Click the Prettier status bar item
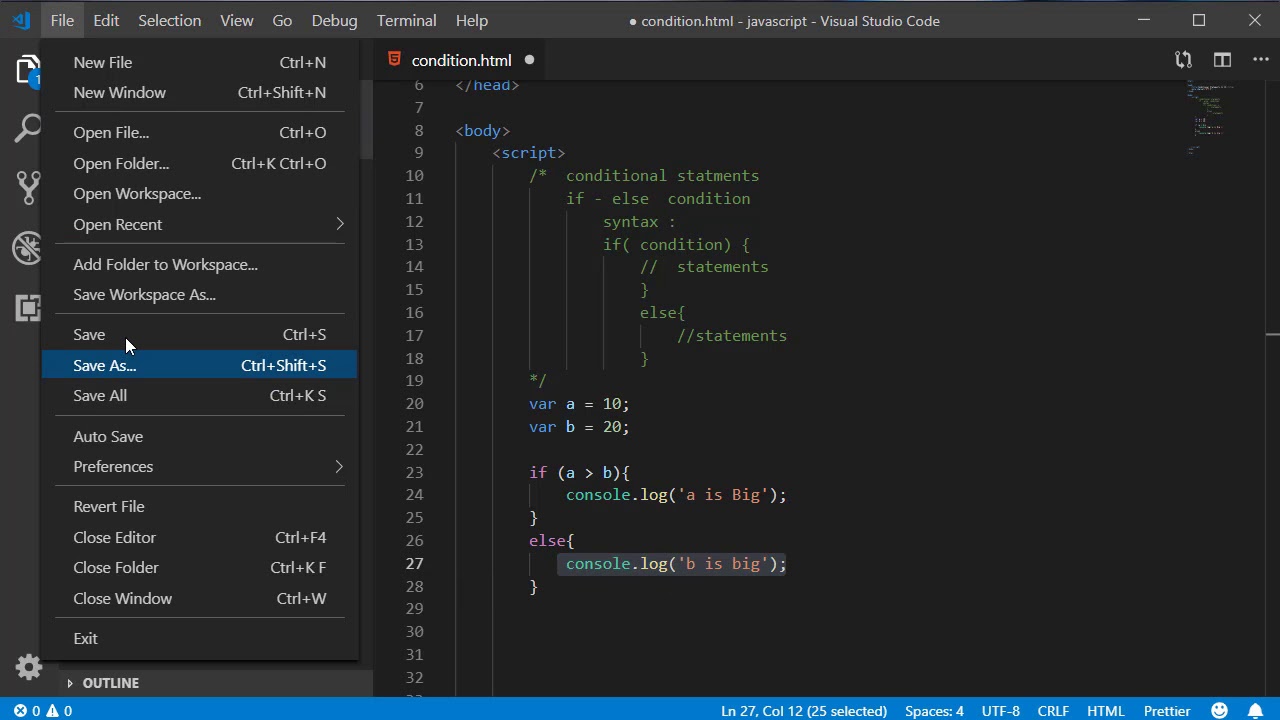The image size is (1280, 720). coord(1167,711)
